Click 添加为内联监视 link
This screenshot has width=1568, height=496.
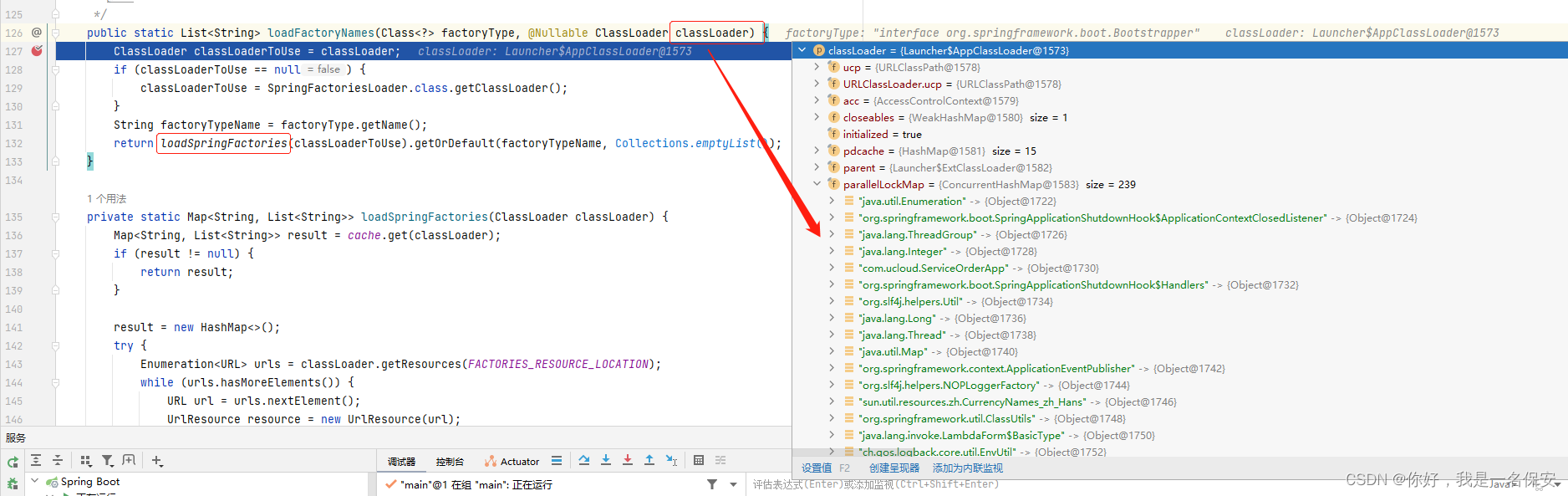[968, 468]
